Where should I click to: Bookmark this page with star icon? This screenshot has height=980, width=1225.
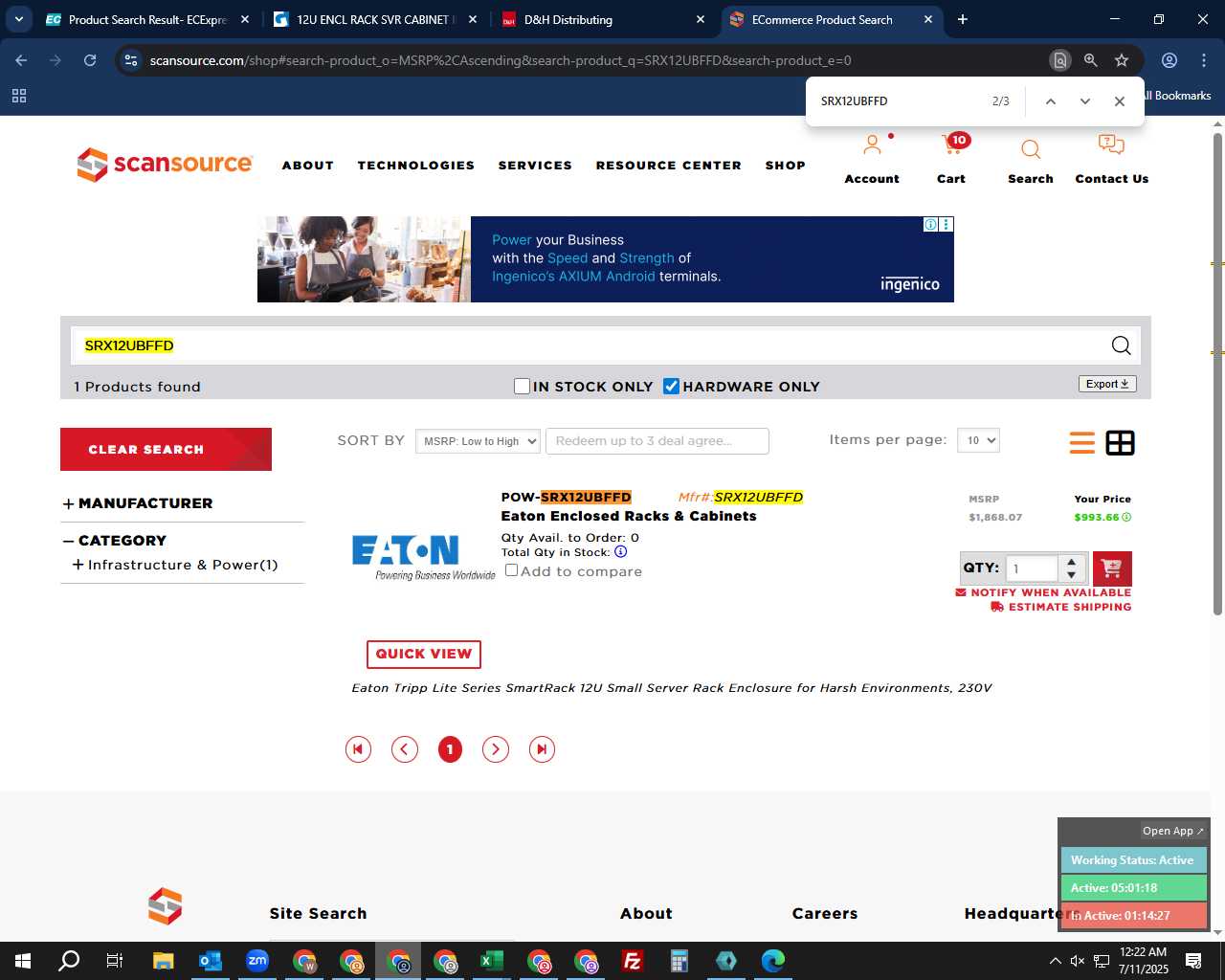coord(1122,60)
